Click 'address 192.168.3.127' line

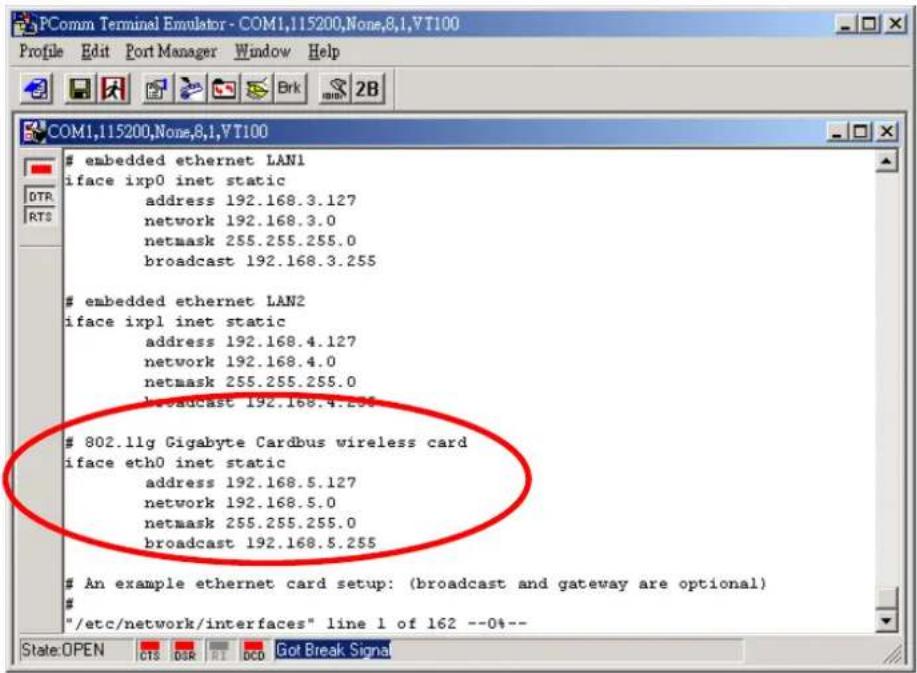point(250,201)
